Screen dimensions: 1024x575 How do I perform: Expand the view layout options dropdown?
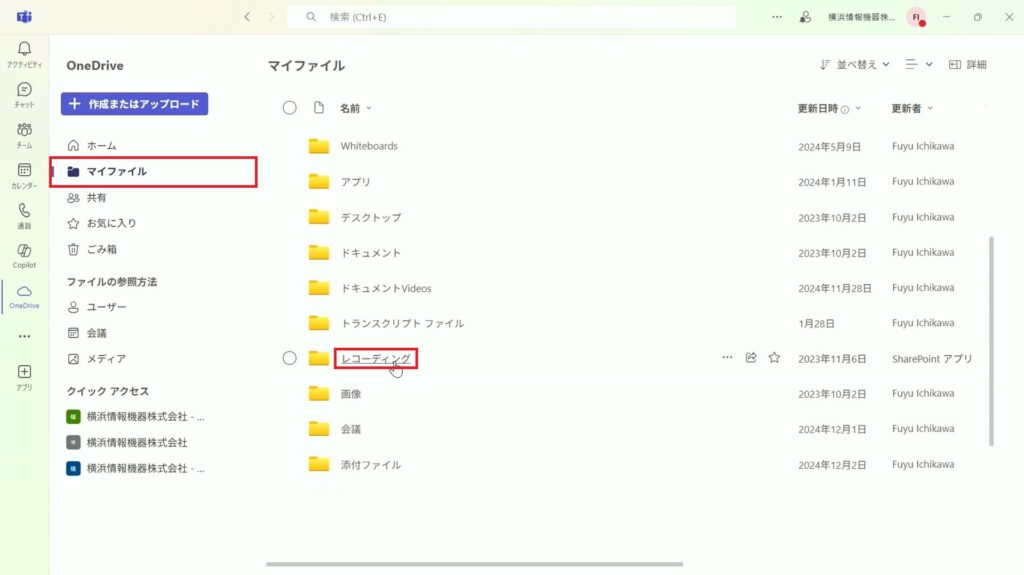919,65
